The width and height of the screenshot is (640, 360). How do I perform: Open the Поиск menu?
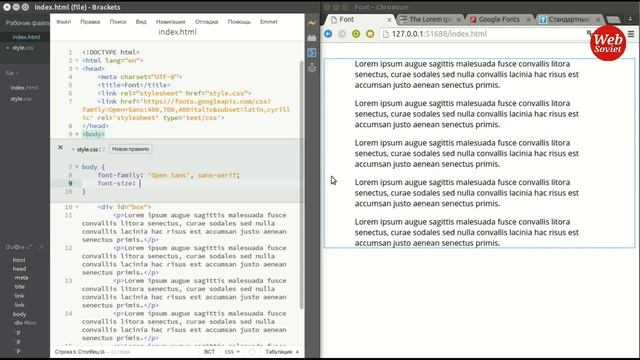(118, 22)
